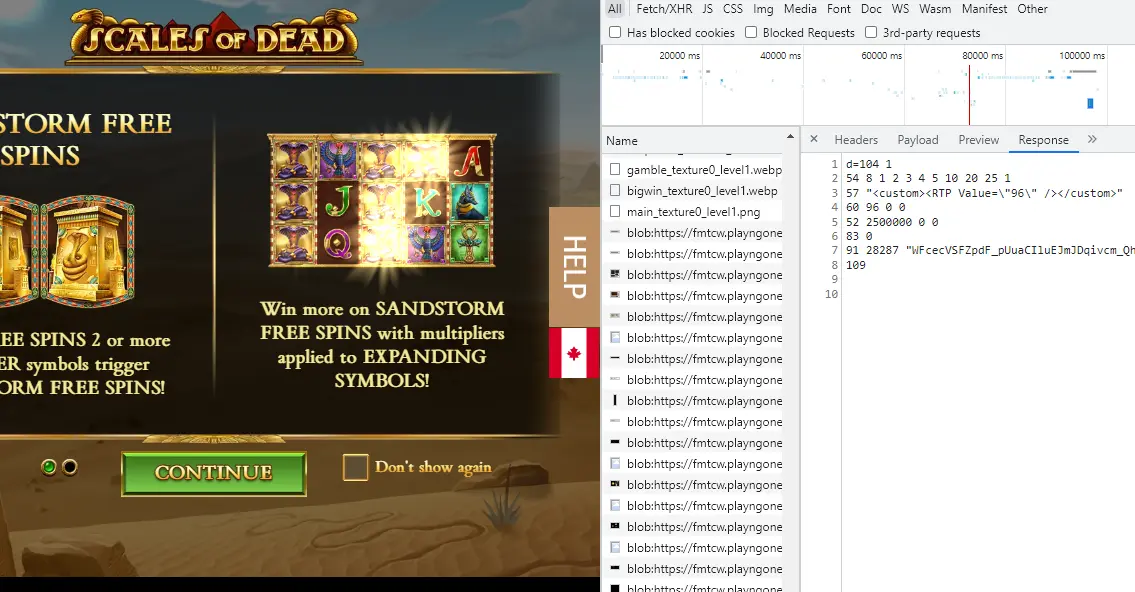
Task: Open the HELP side tab
Action: [x=574, y=266]
